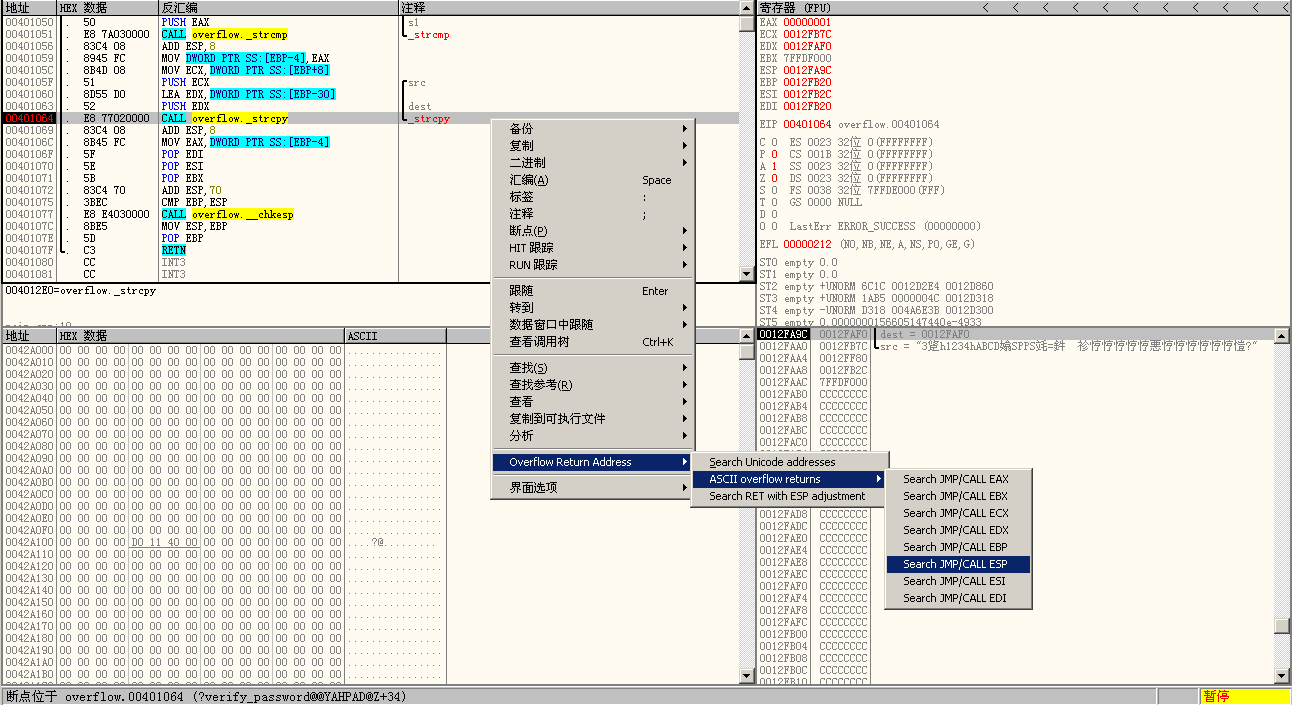1292x705 pixels.
Task: Click the 004012E0=overflow._strcpy info line
Action: 80,290
